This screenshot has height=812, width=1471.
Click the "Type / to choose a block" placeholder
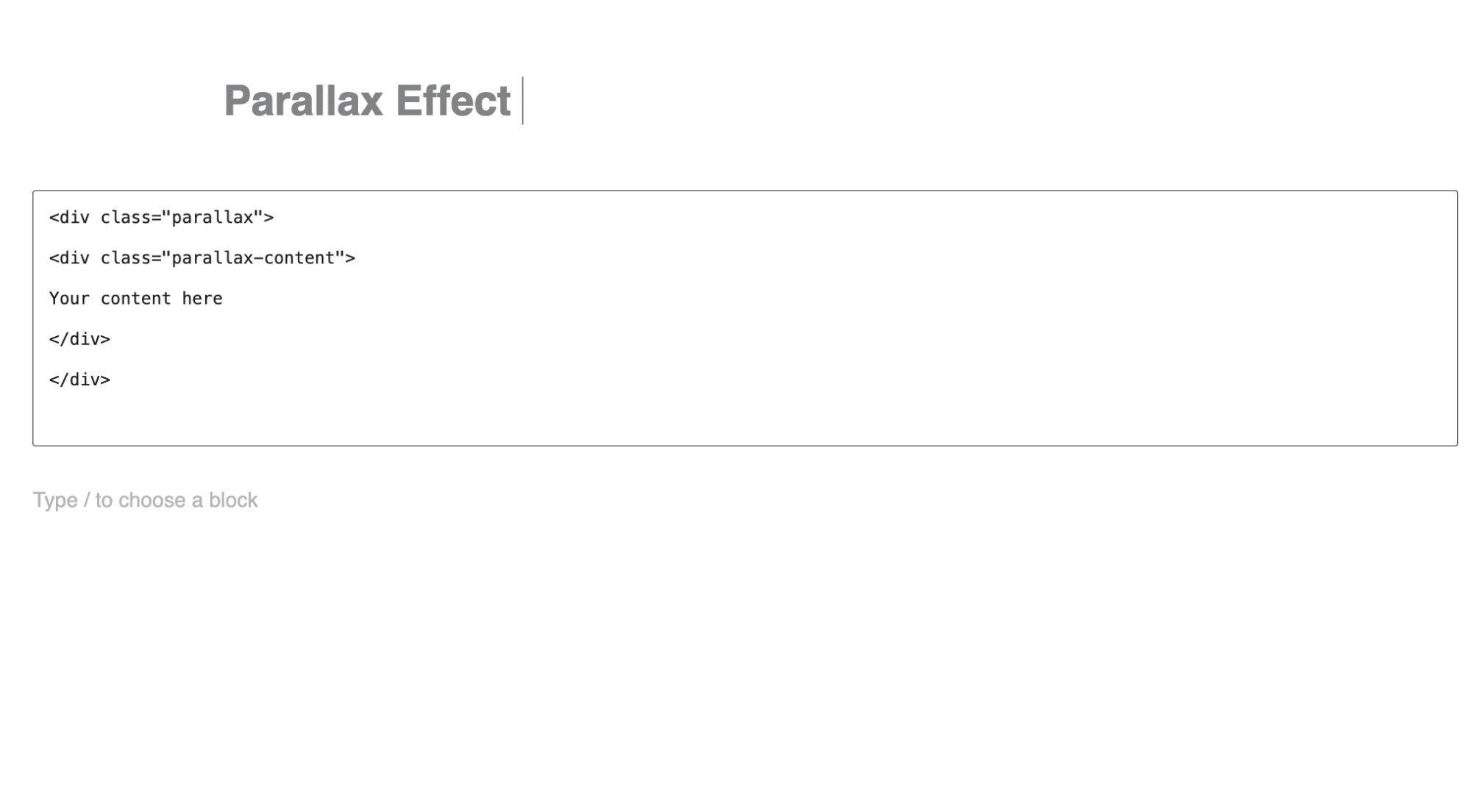pyautogui.click(x=145, y=500)
